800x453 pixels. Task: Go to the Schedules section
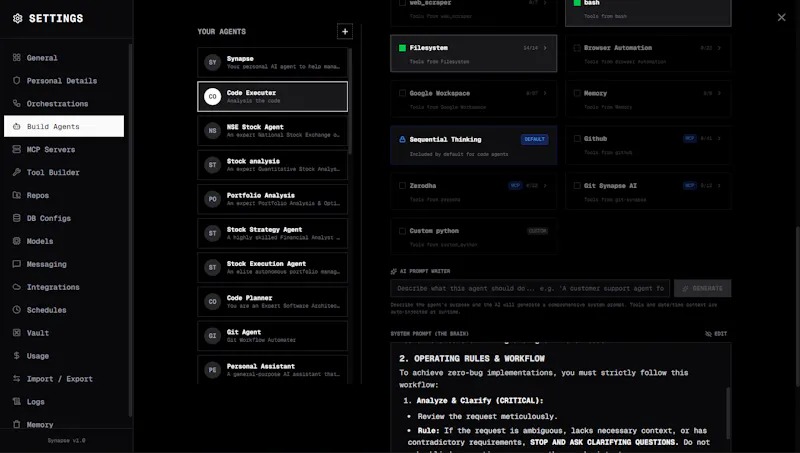(x=64, y=310)
